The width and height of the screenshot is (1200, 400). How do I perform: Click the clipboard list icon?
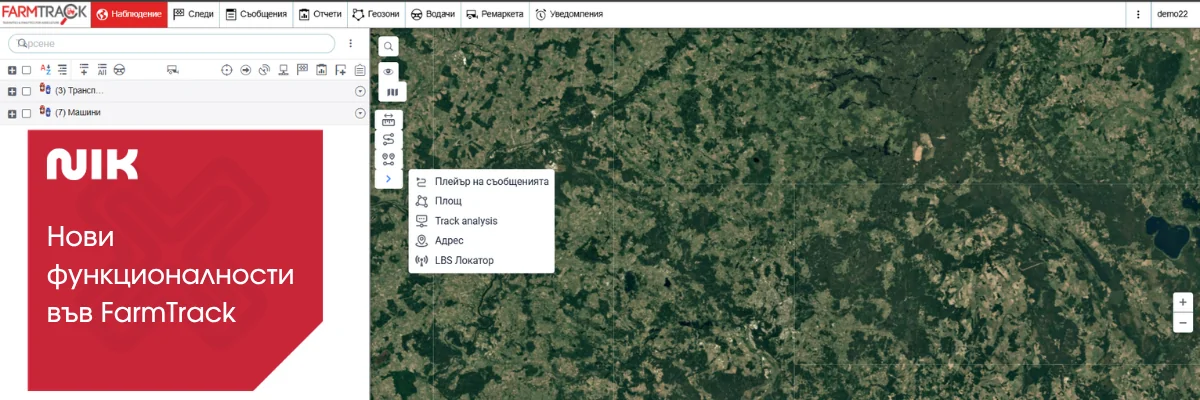[x=360, y=70]
